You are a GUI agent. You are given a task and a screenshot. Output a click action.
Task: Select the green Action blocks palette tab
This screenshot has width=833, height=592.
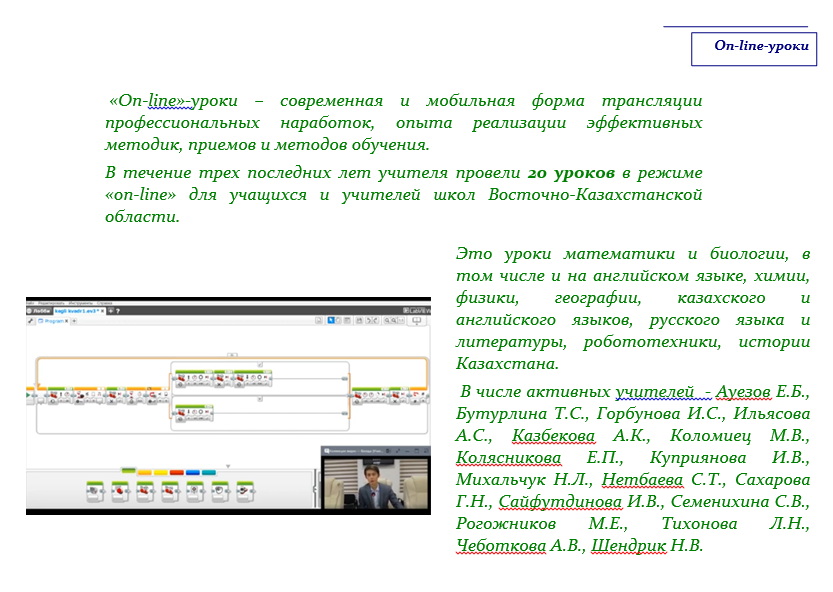coord(128,472)
